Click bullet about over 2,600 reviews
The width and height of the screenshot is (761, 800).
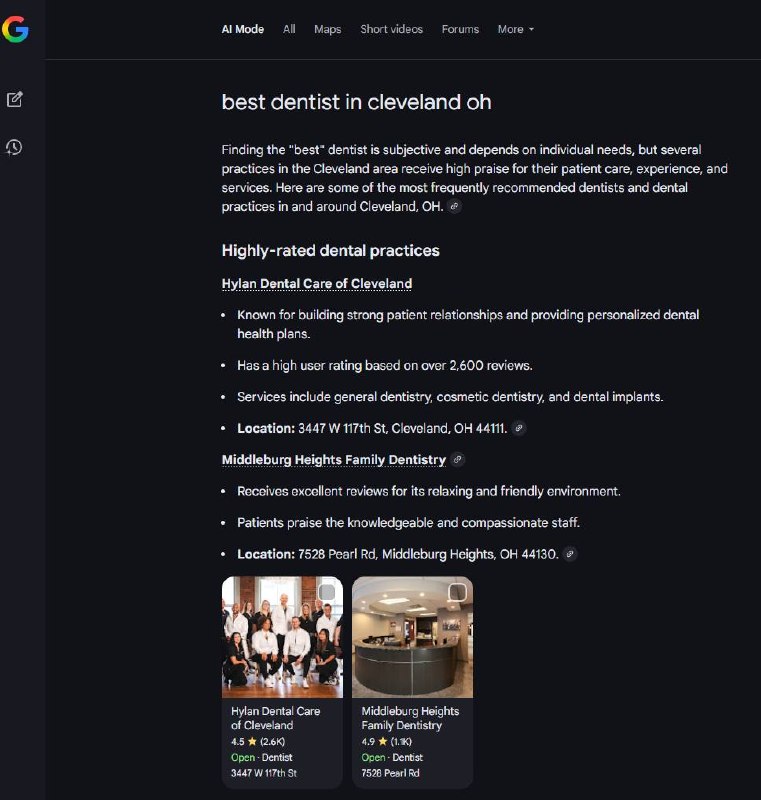385,365
